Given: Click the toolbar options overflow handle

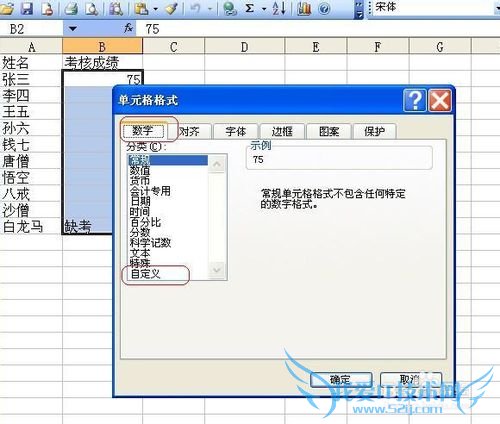Looking at the screenshot, I should point(359,10).
